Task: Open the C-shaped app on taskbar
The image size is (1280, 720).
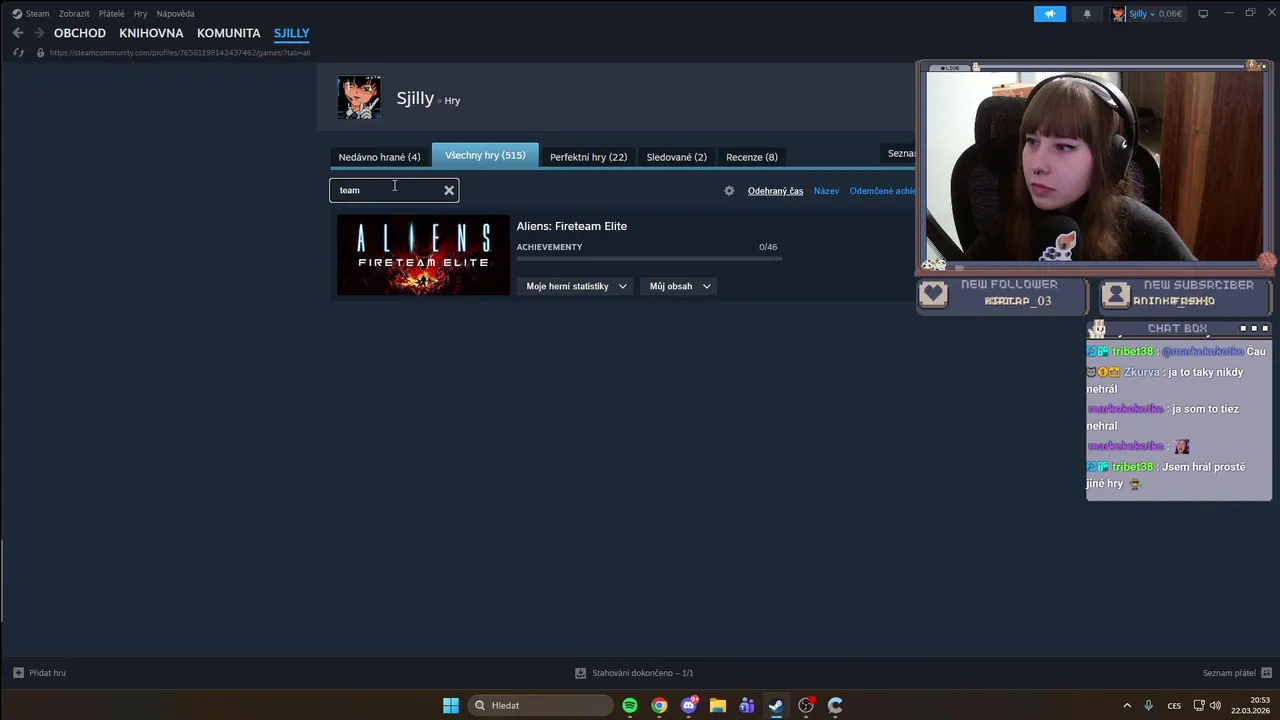Action: pos(835,705)
